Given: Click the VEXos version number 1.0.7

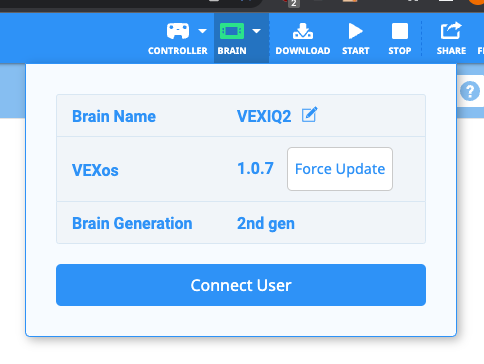Looking at the screenshot, I should [x=256, y=168].
